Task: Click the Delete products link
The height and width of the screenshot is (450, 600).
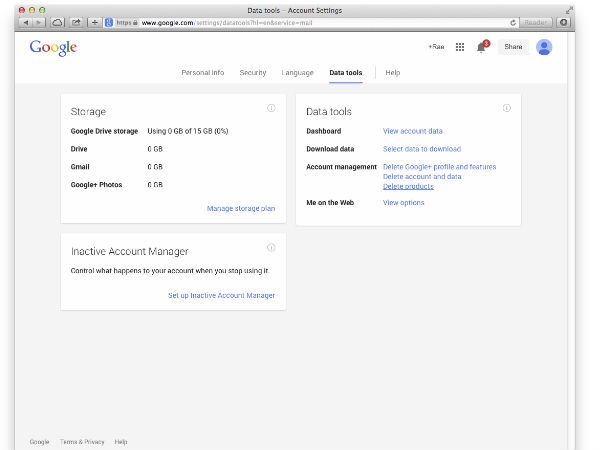Action: [408, 186]
